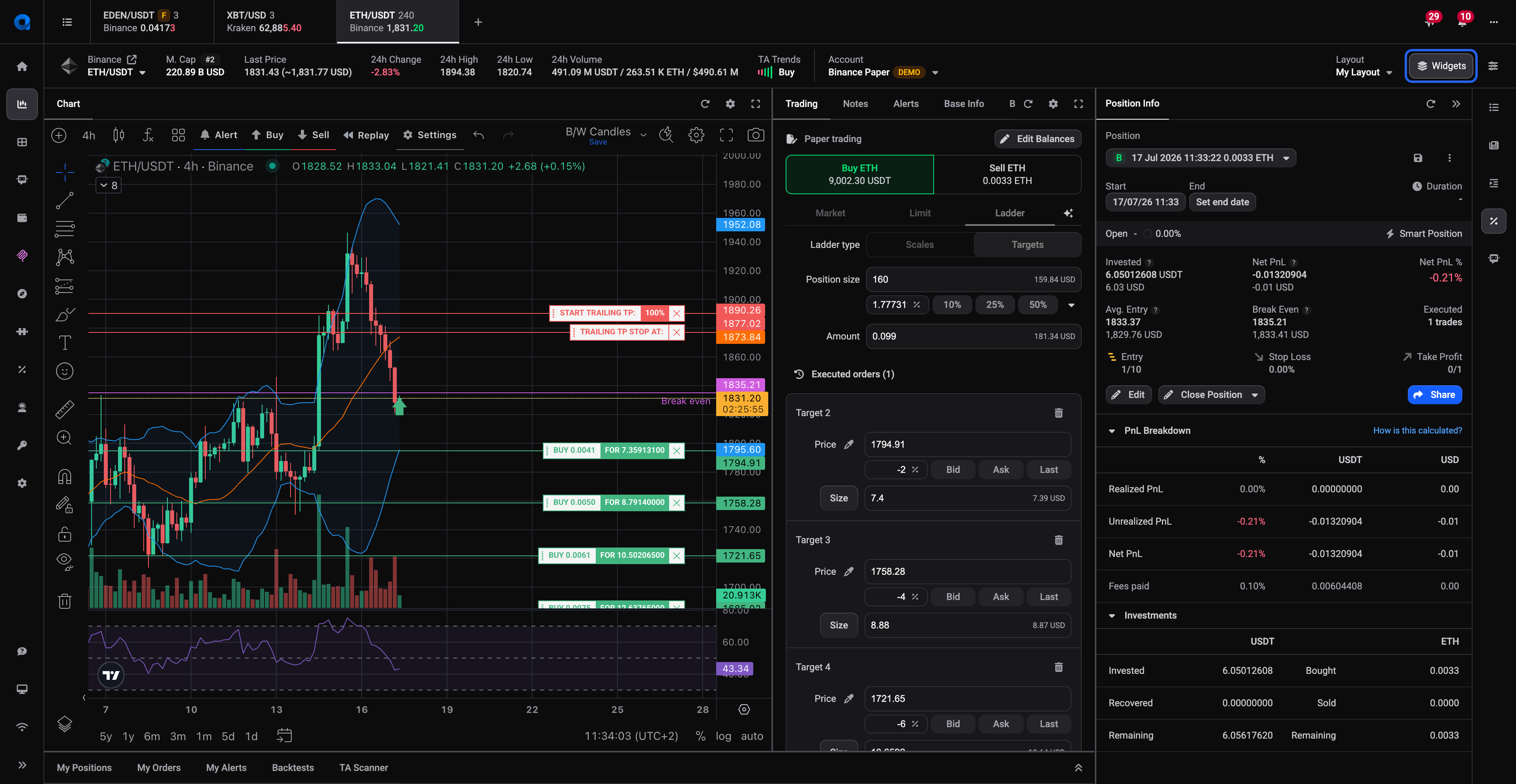Delete Target 2 with trash icon

pos(1059,413)
